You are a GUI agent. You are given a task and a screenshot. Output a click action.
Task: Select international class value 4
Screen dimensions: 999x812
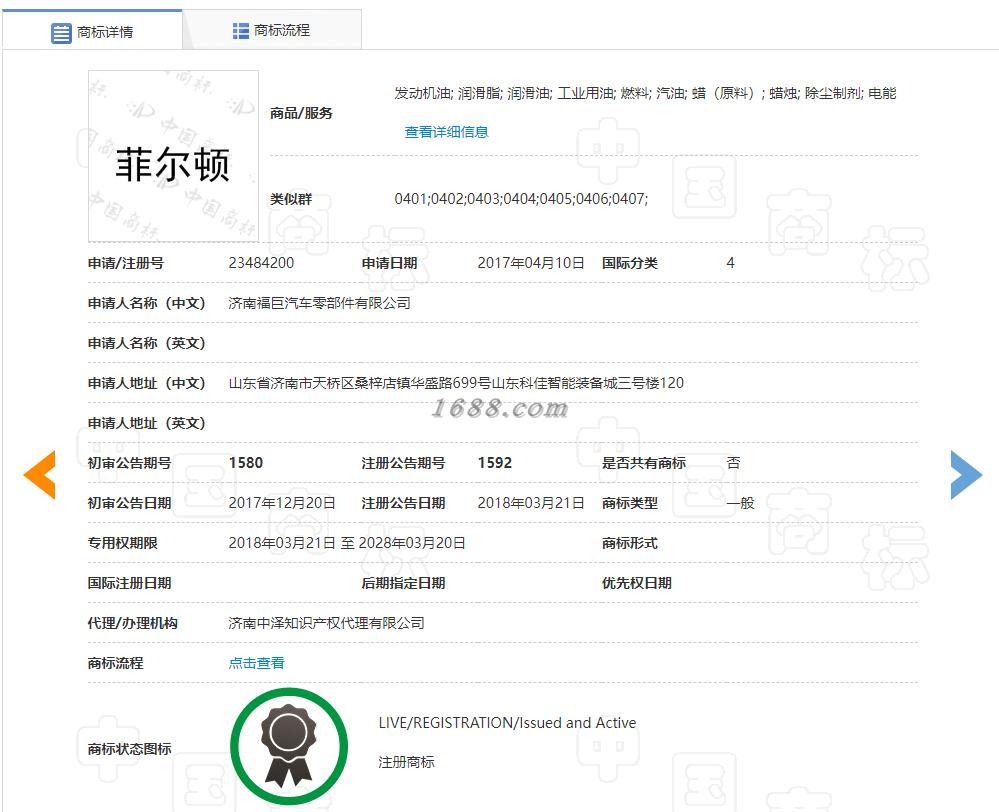click(730, 263)
